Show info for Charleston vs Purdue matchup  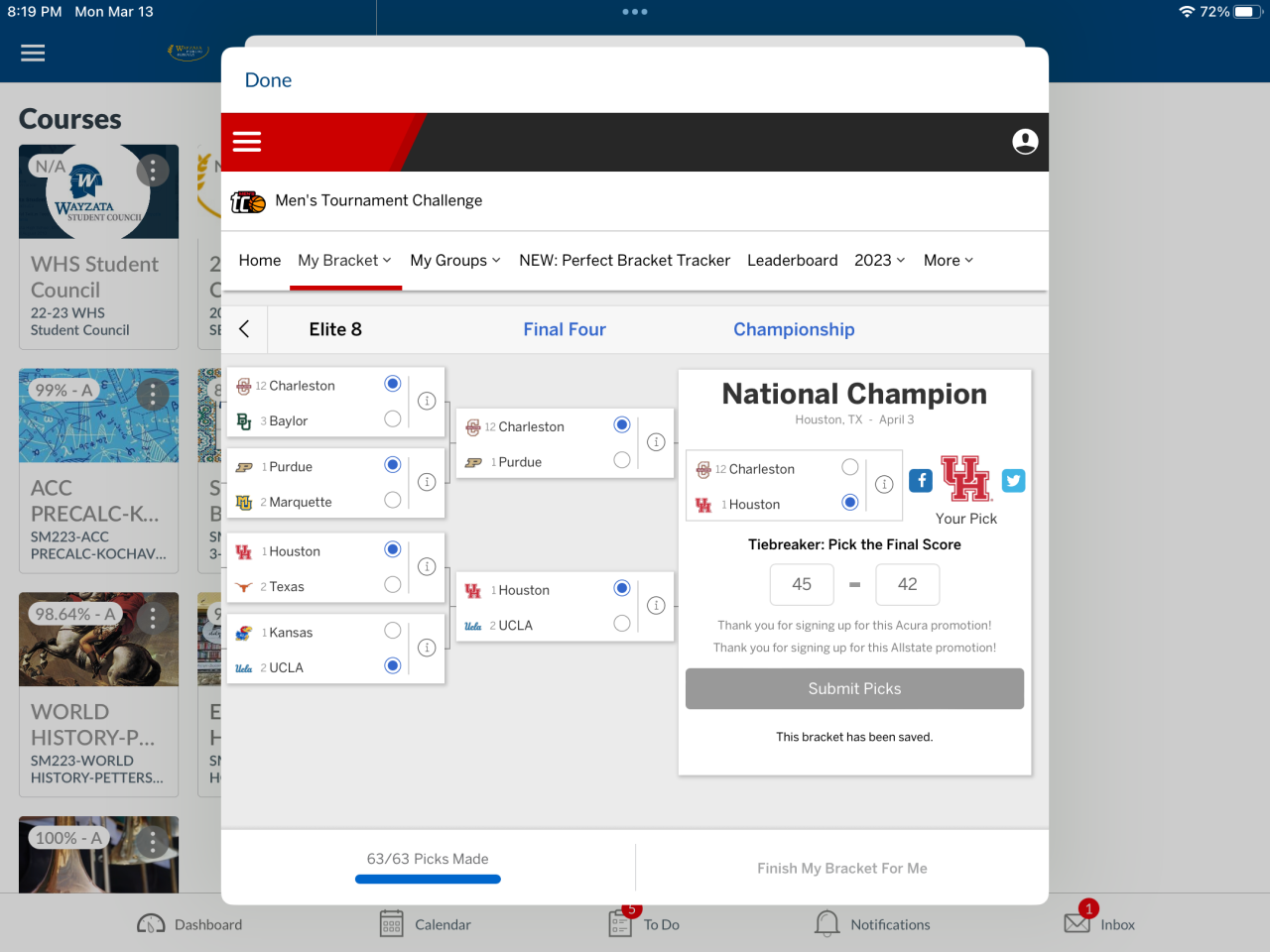[x=656, y=442]
